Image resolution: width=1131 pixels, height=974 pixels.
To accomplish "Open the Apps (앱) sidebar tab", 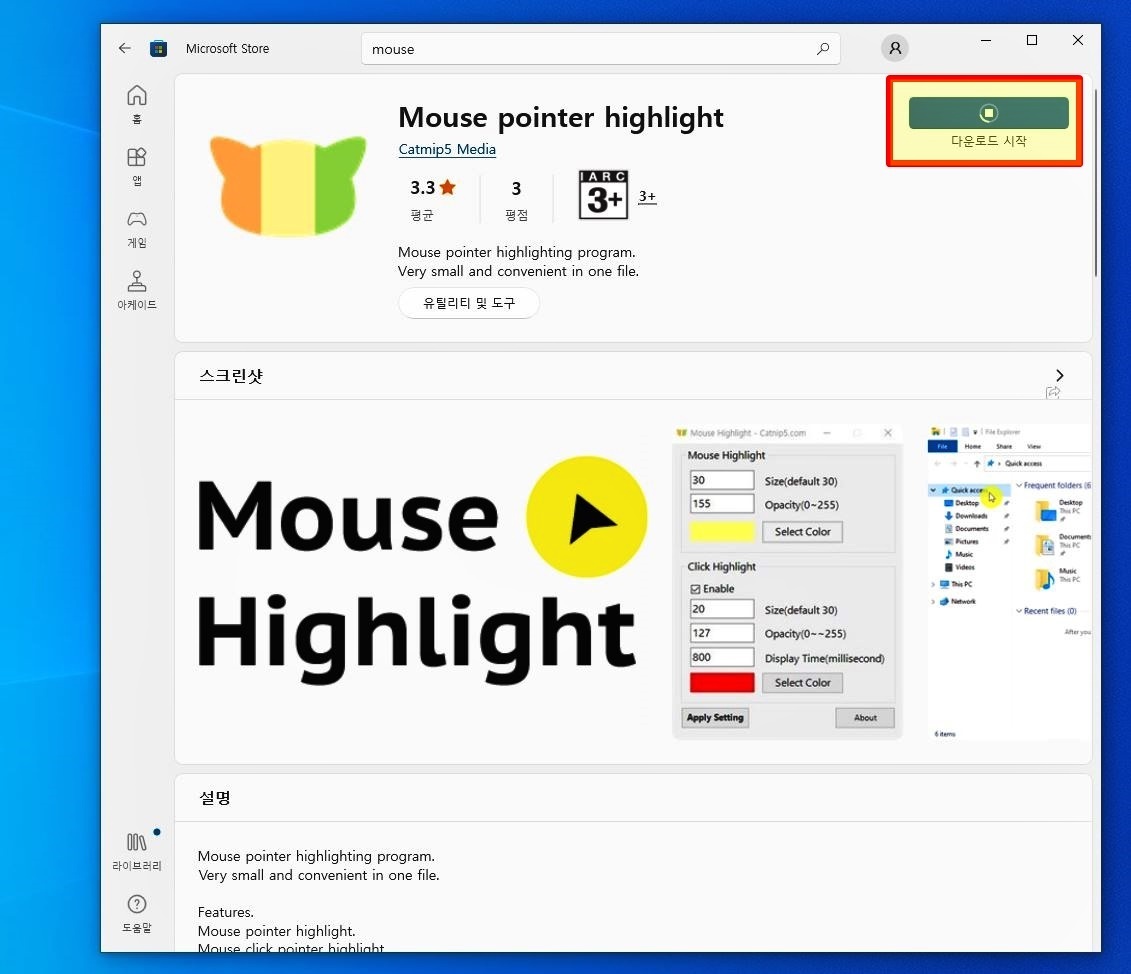I will (x=136, y=166).
